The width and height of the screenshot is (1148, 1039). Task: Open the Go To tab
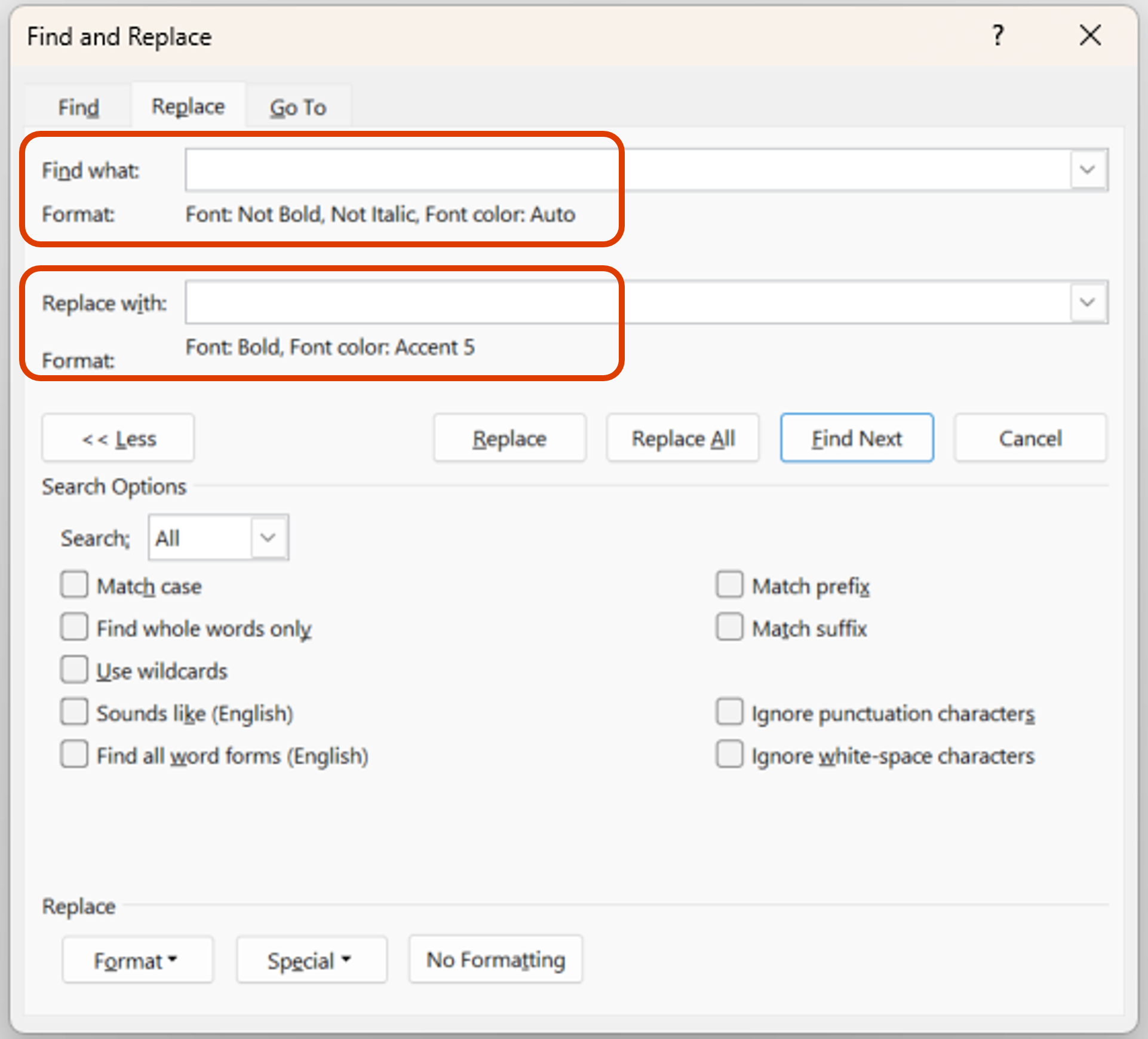[x=297, y=108]
